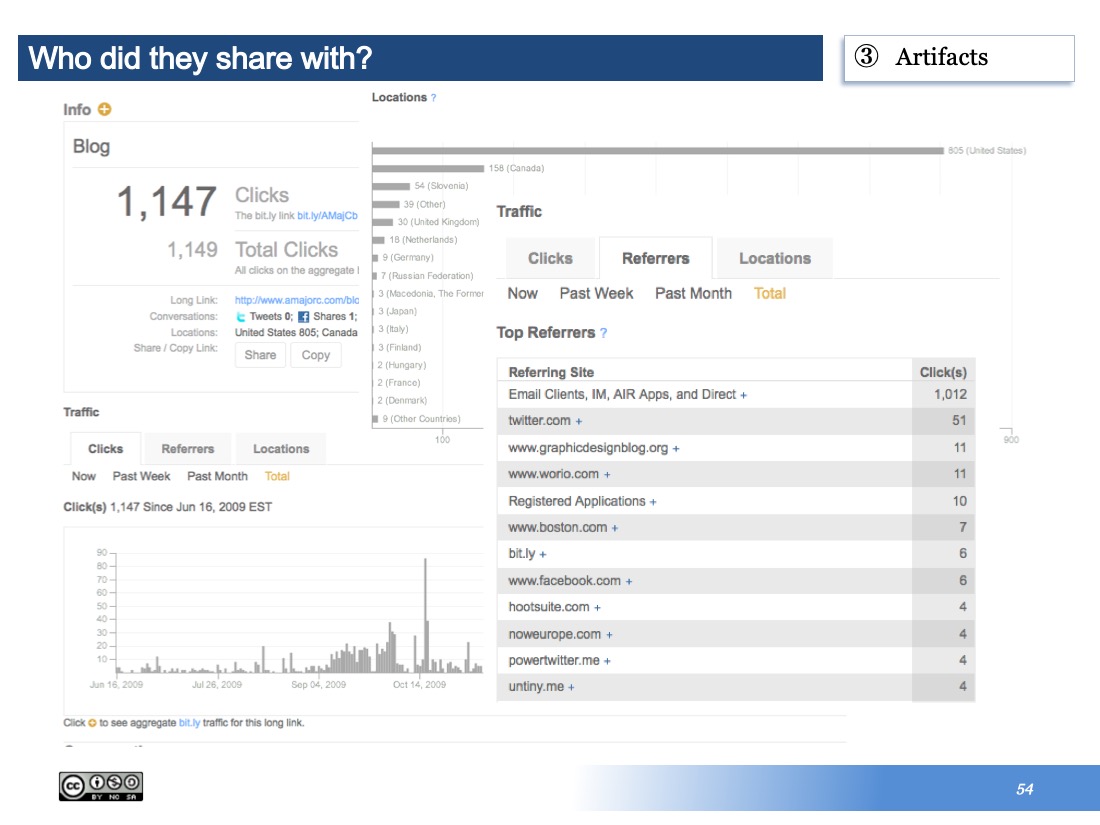1100x825 pixels.
Task: Click the 30 (United Kingdom) location label
Action: [x=438, y=222]
